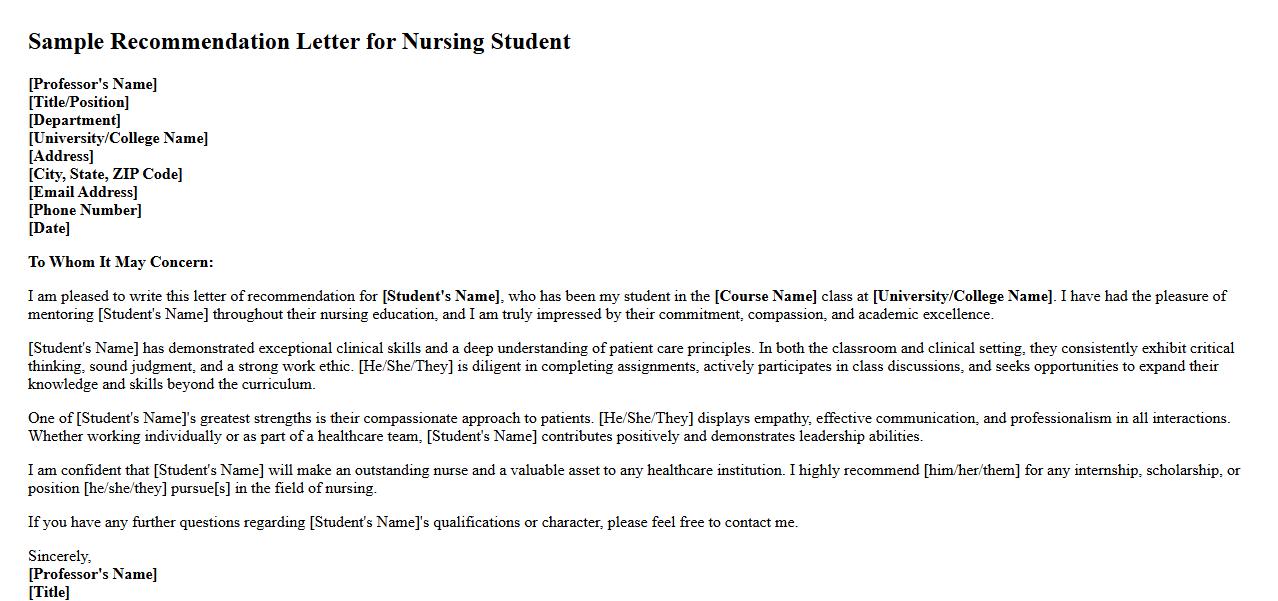Viewport: 1278px width, 601px height.
Task: Click the bold [Student's Name] in first paragraph
Action: point(440,296)
